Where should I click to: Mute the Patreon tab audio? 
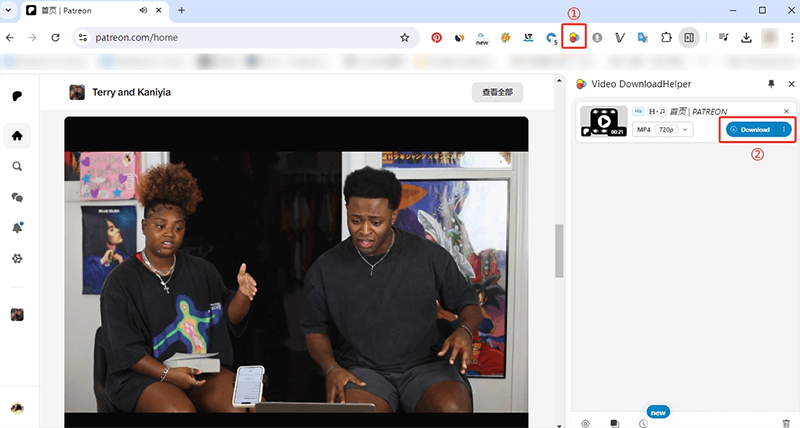click(x=143, y=10)
